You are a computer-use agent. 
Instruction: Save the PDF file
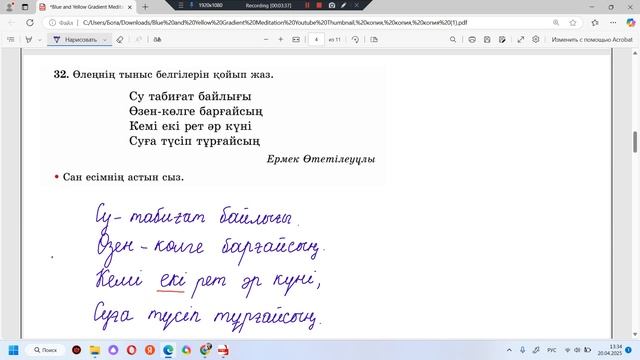coord(487,40)
